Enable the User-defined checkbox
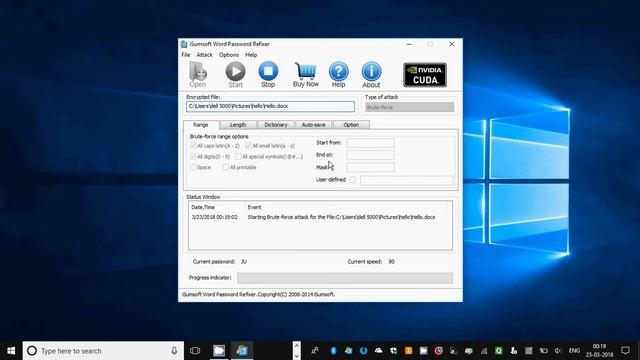The image size is (640, 360). (352, 180)
